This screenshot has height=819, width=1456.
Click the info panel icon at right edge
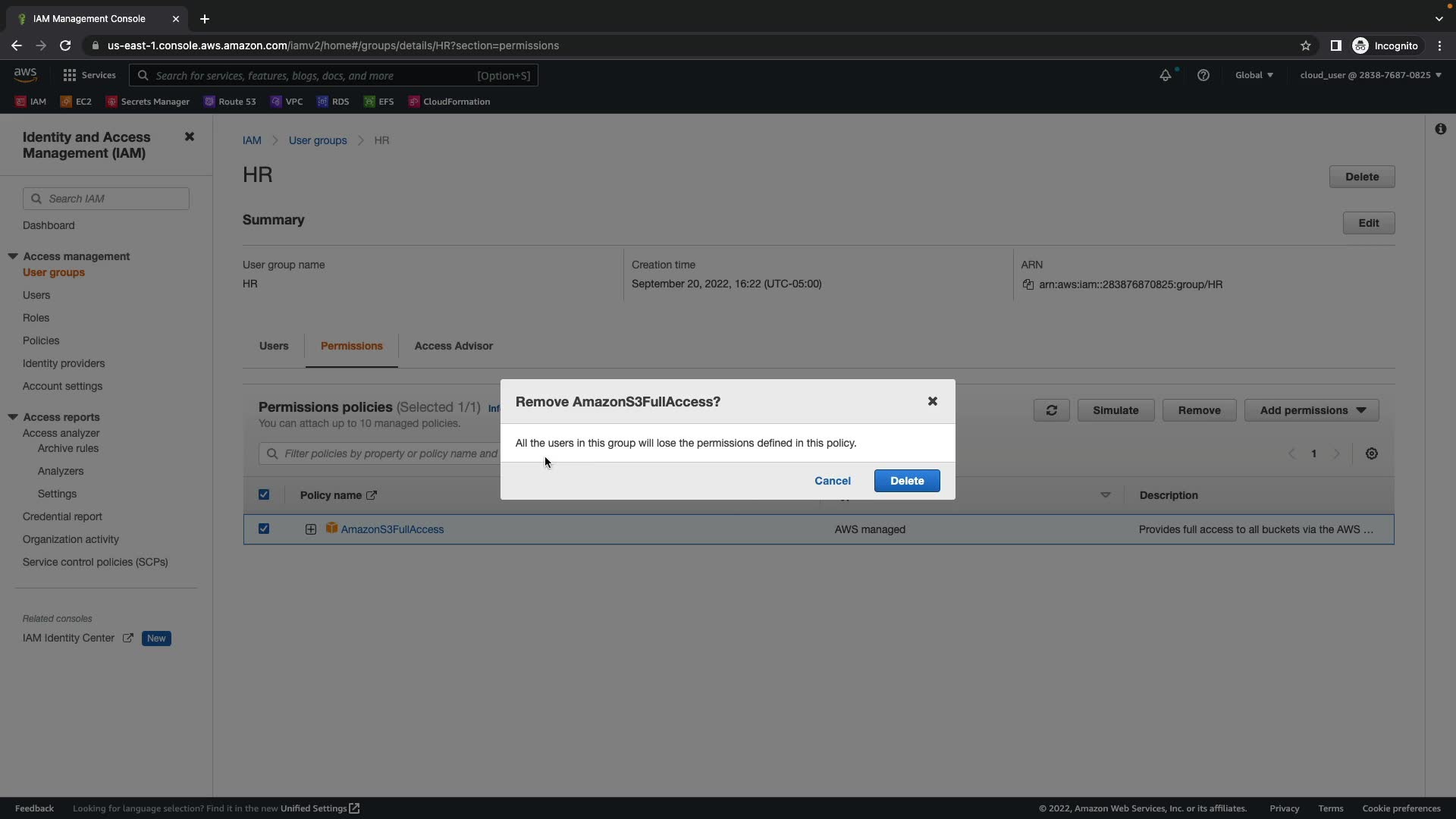(x=1440, y=129)
